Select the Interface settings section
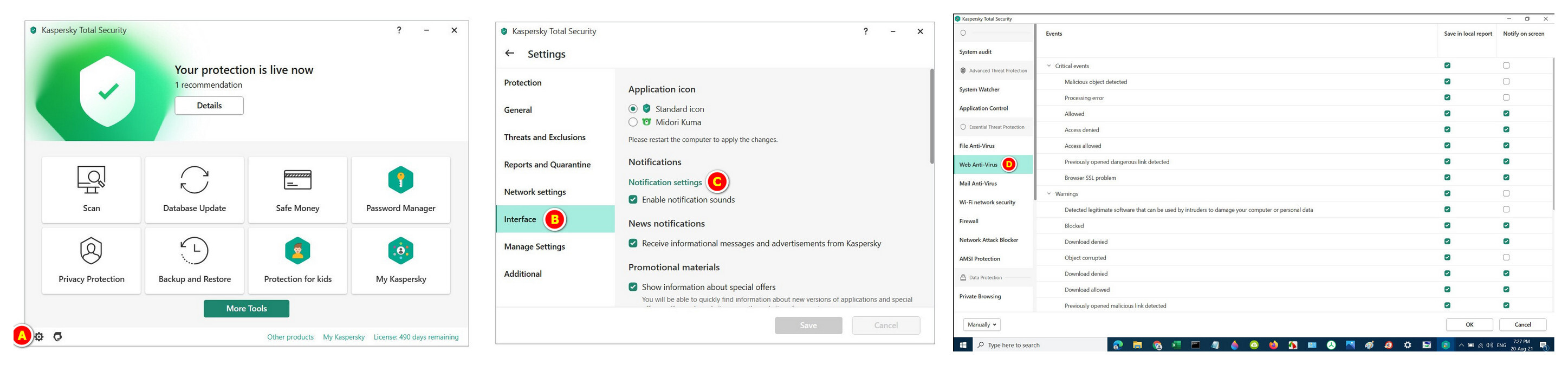 pyautogui.click(x=555, y=219)
